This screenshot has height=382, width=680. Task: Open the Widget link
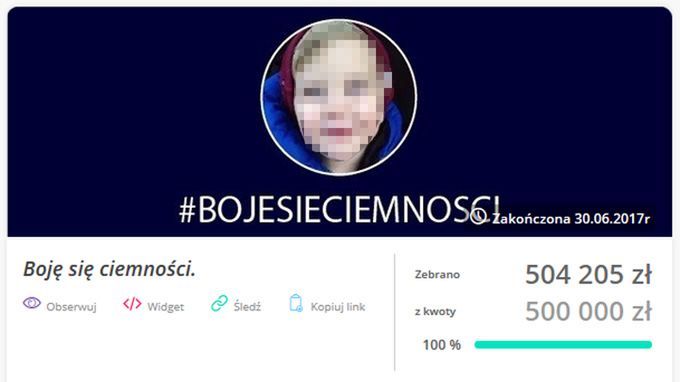point(166,307)
